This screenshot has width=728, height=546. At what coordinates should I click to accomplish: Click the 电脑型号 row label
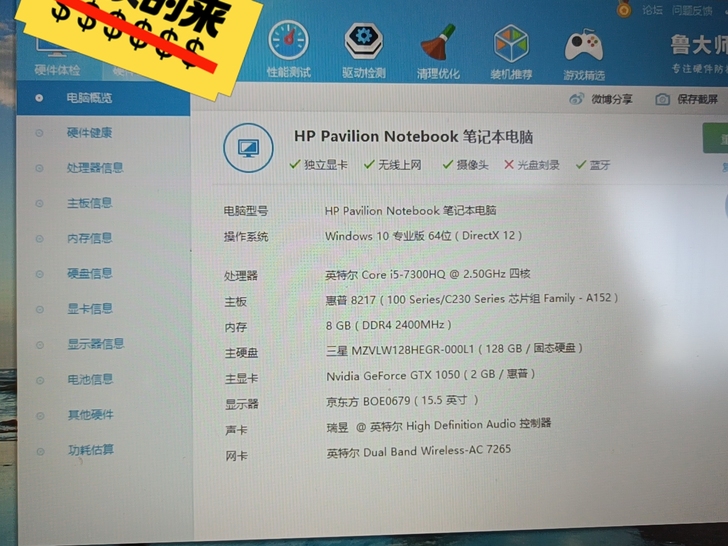pos(246,211)
